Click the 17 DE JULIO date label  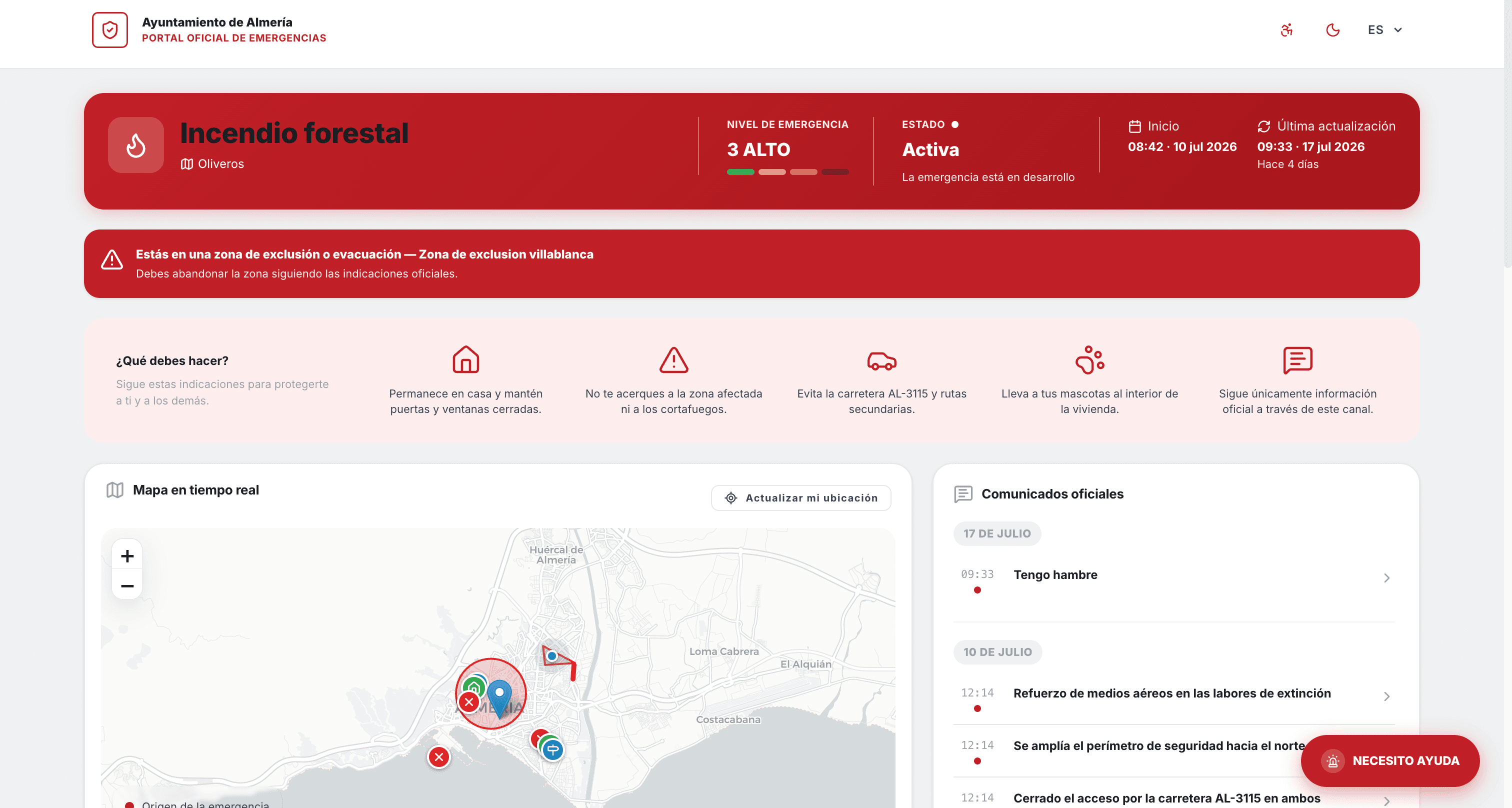(x=996, y=533)
